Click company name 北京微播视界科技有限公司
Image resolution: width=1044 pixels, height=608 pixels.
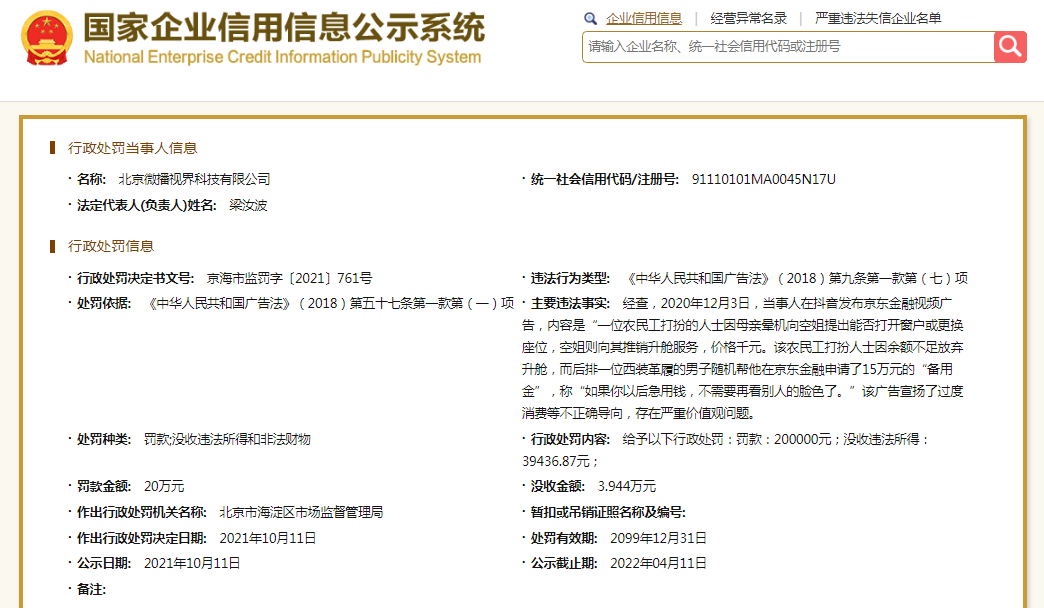[194, 179]
